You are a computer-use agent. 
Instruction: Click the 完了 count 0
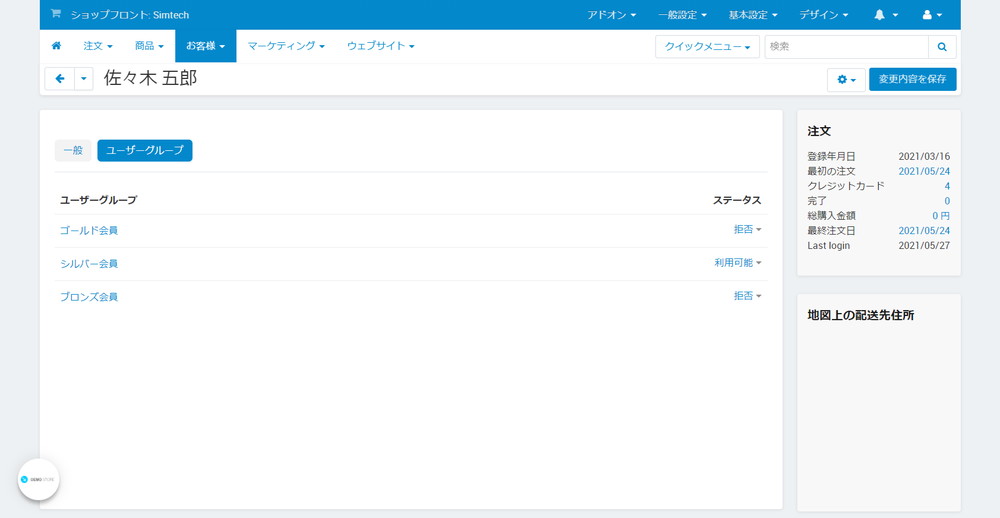[x=947, y=201]
